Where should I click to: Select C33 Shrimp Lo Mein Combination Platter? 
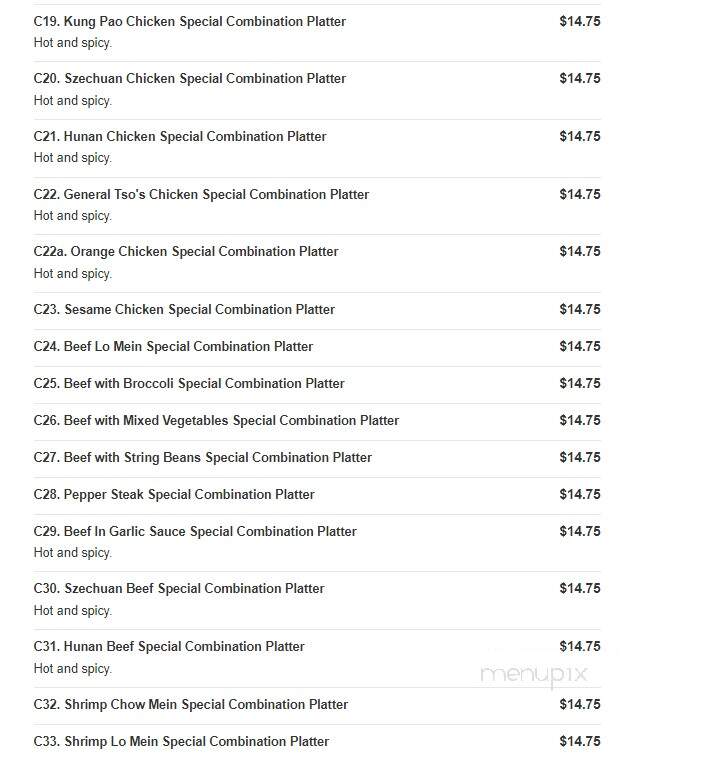pyautogui.click(x=182, y=742)
